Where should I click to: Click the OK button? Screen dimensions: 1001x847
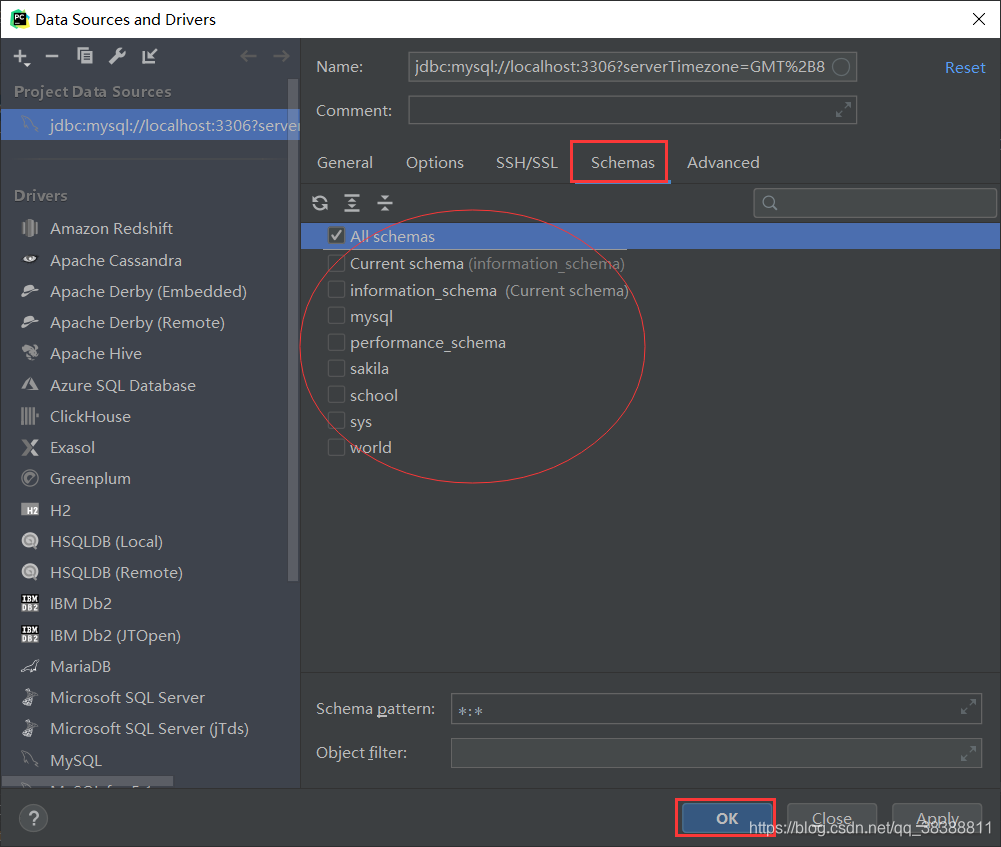pyautogui.click(x=727, y=818)
